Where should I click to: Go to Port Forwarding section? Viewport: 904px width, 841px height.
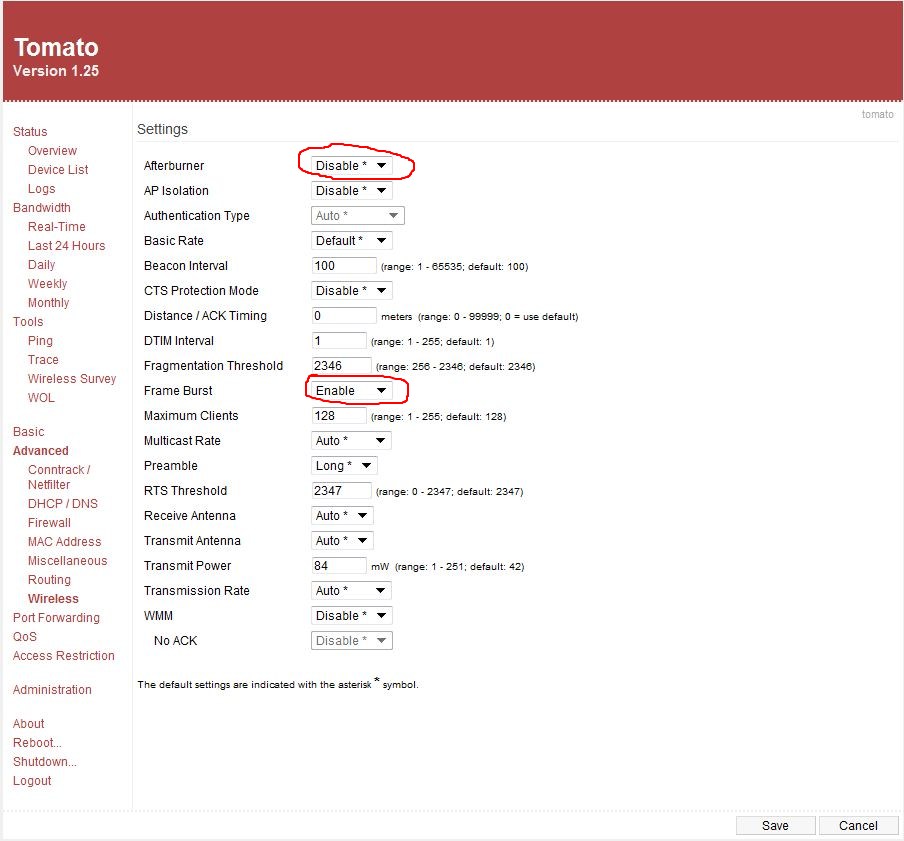tap(56, 618)
